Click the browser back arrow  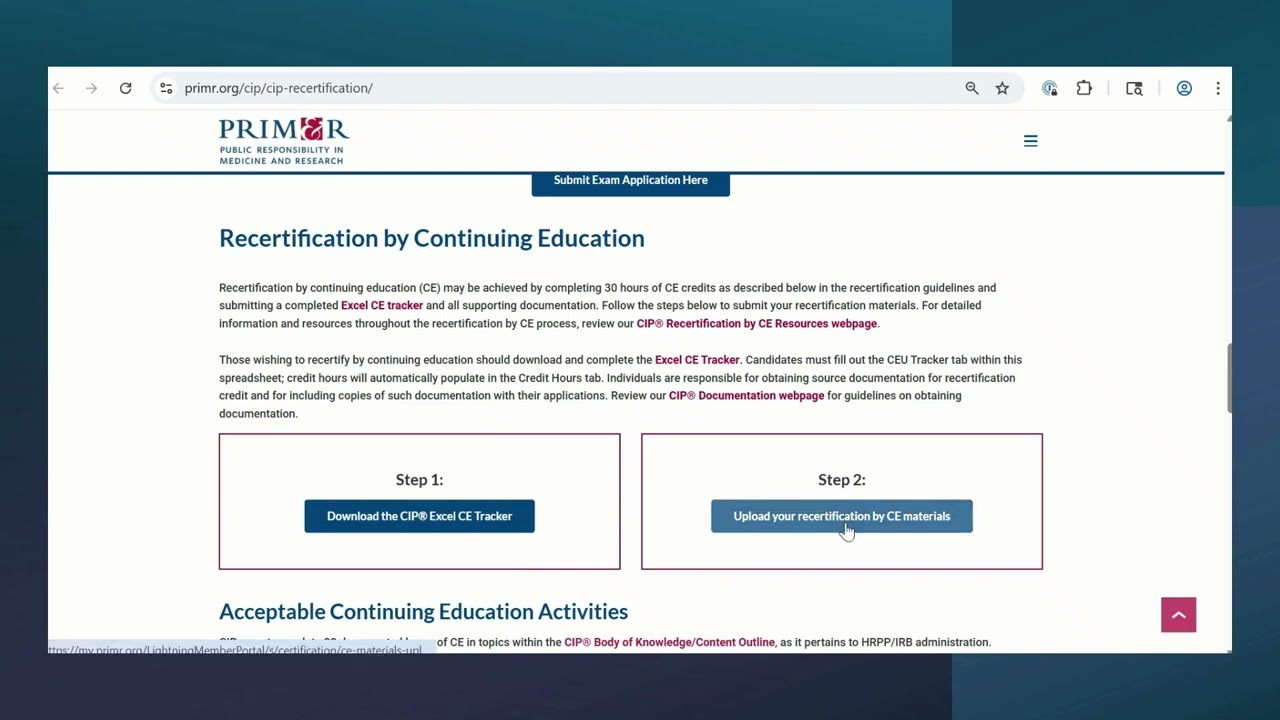tap(58, 88)
